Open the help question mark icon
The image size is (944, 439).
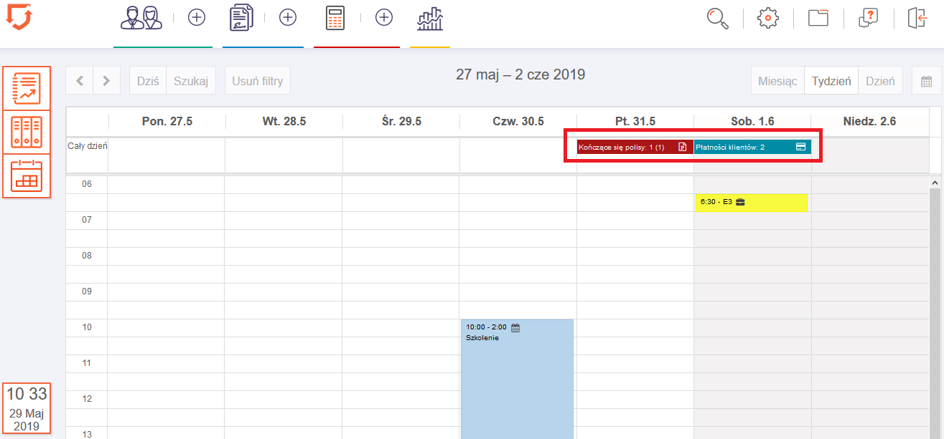click(x=867, y=18)
